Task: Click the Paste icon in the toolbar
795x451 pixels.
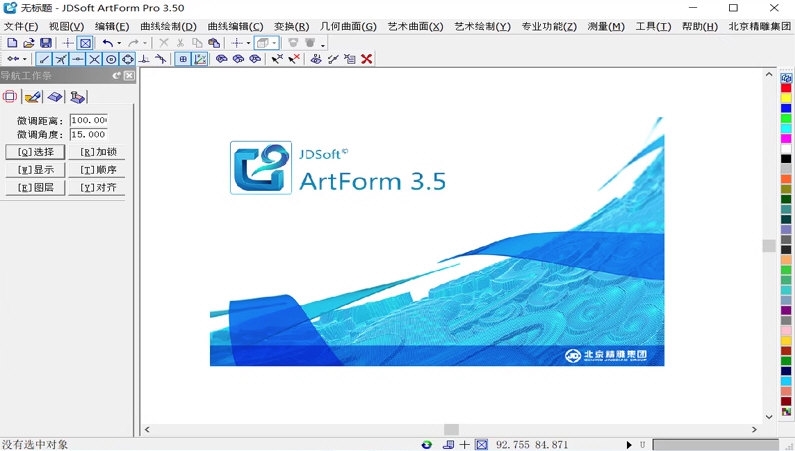Action: coord(214,43)
